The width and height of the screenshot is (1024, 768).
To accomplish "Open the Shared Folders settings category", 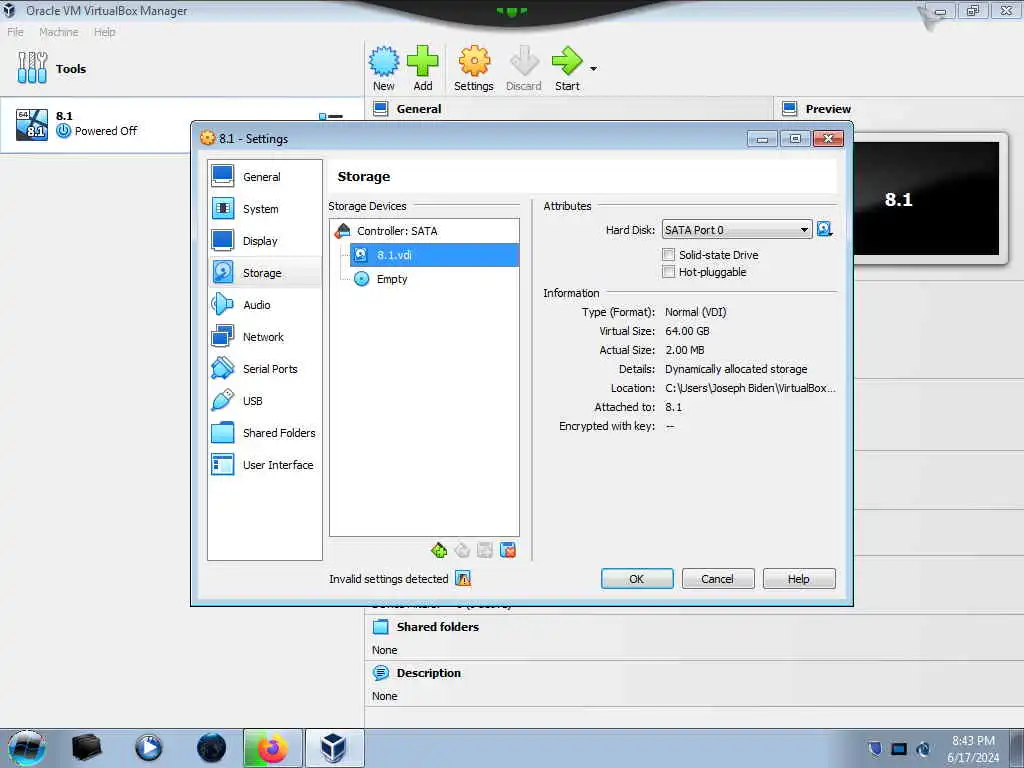I will click(x=264, y=432).
